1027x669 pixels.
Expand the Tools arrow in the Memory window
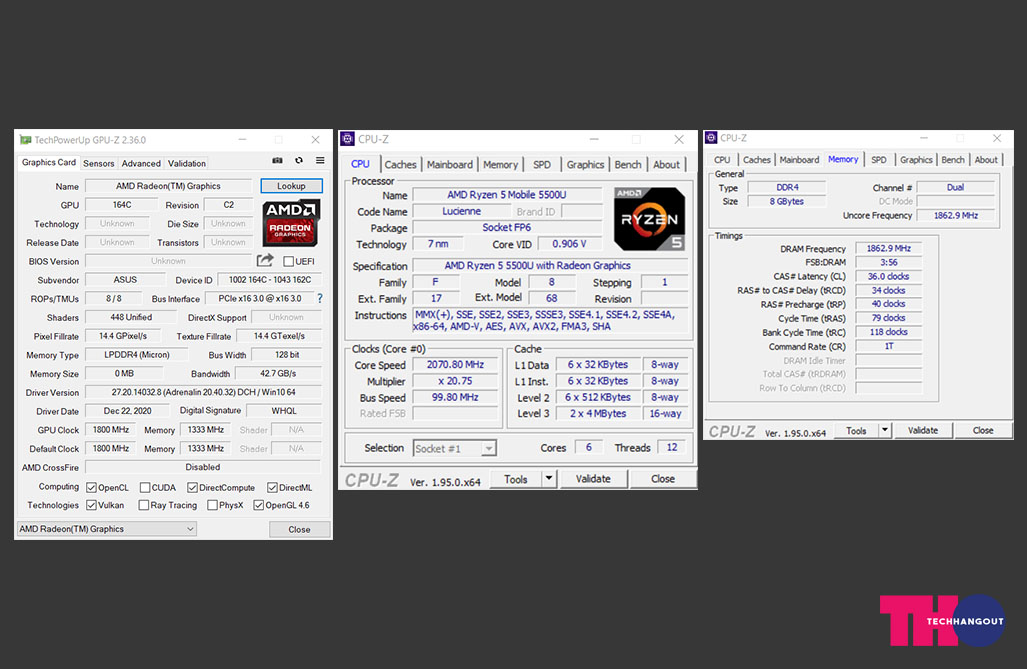point(884,430)
